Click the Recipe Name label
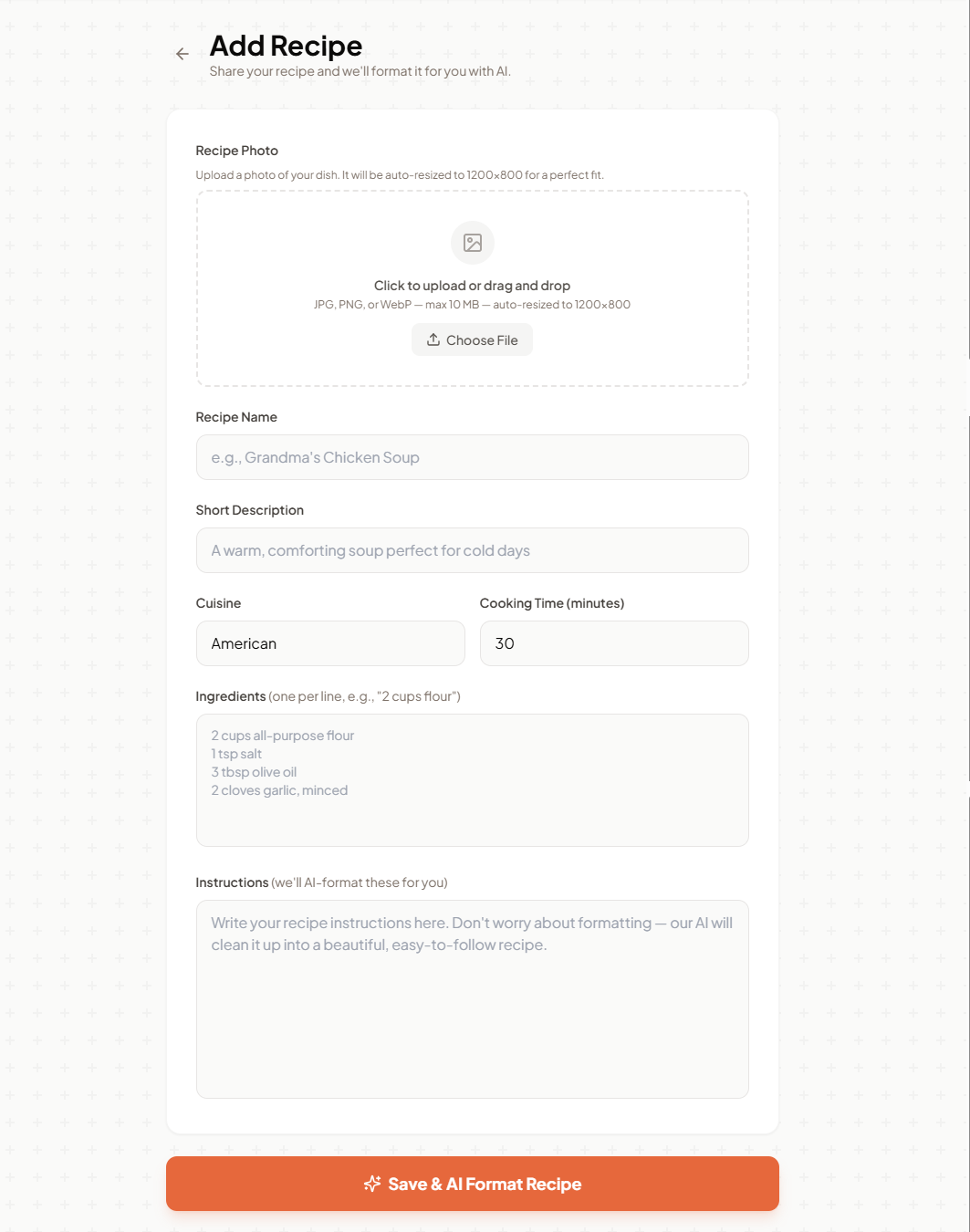970x1232 pixels. (x=236, y=417)
